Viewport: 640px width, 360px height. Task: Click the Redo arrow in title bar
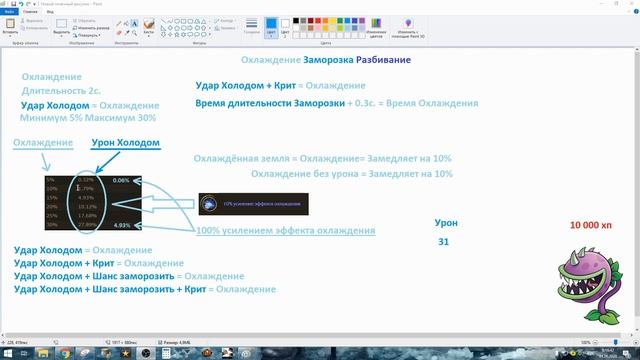tap(28, 4)
